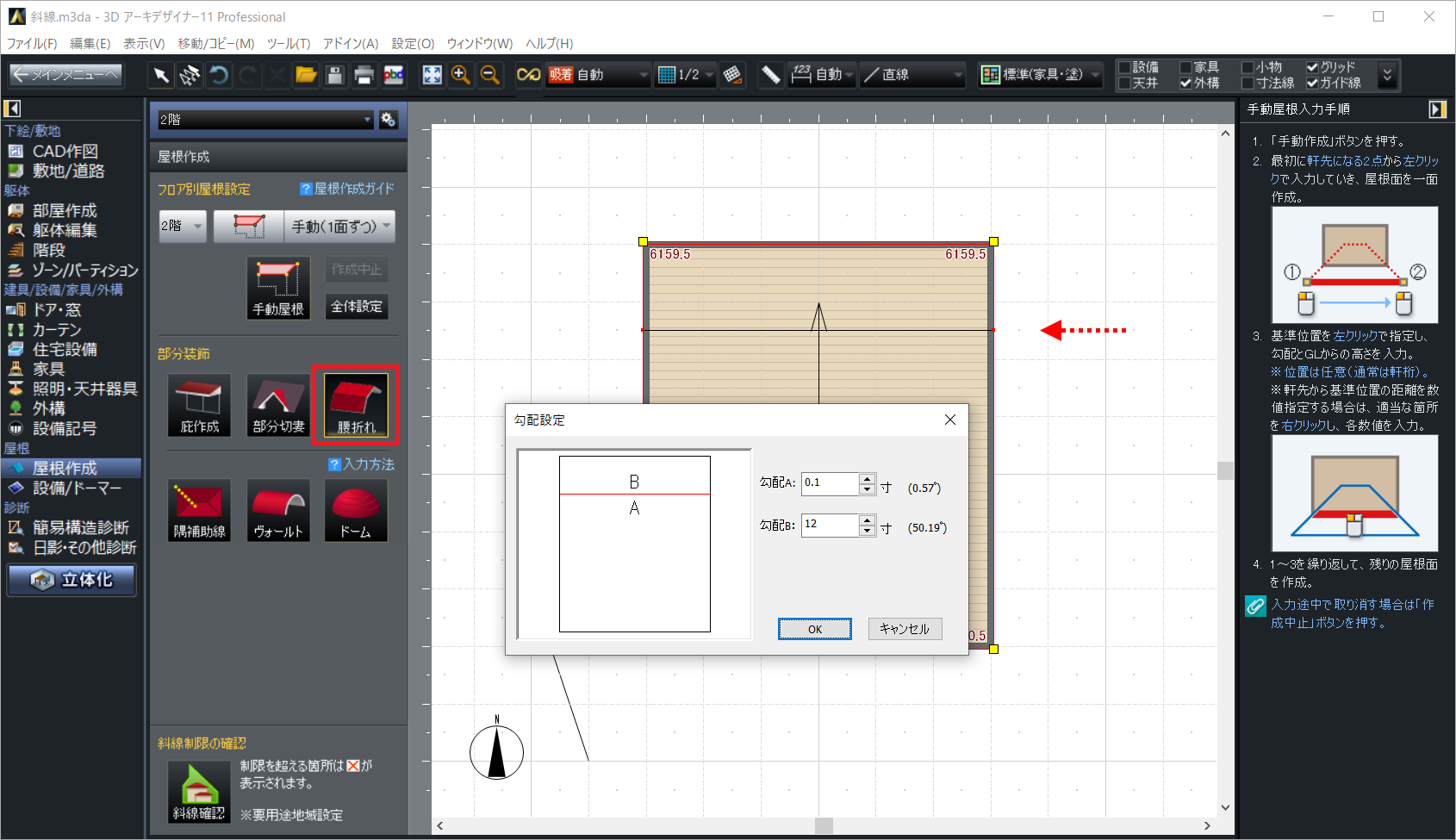The height and width of the screenshot is (840, 1456).
Task: Open the ファイル(F) menu
Action: [x=32, y=44]
